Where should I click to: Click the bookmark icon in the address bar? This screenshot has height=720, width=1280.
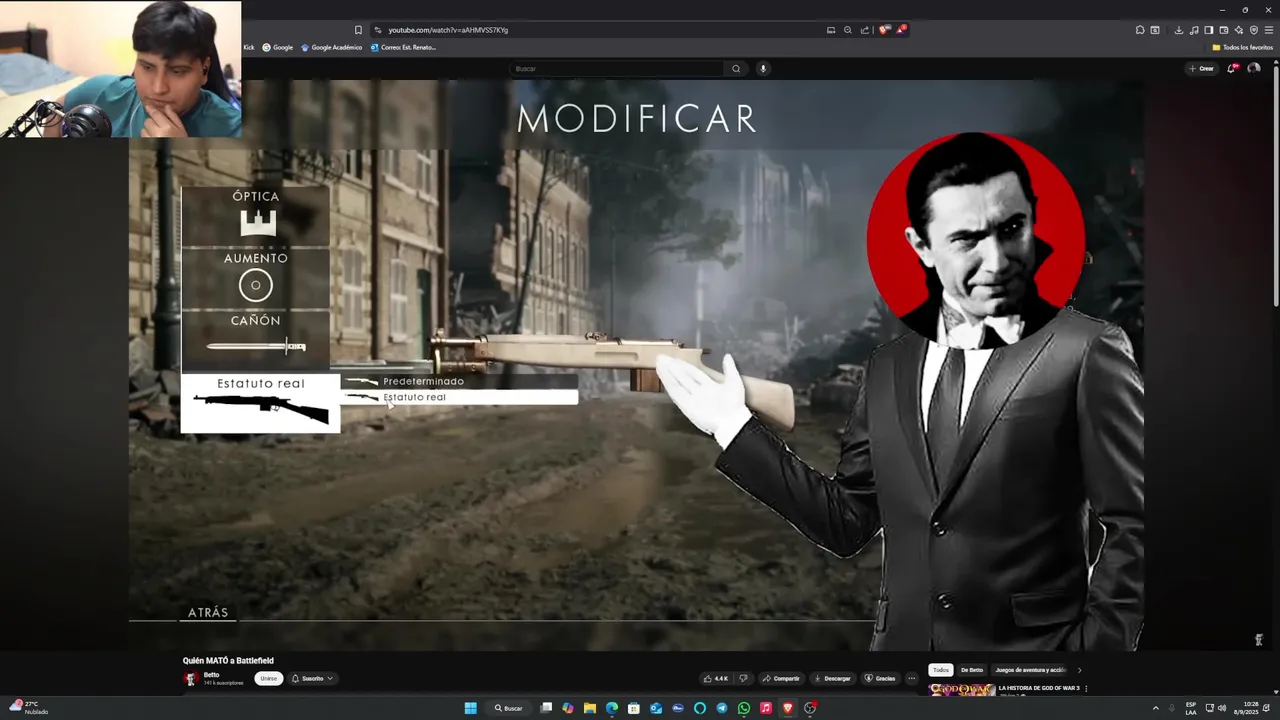coord(358,30)
